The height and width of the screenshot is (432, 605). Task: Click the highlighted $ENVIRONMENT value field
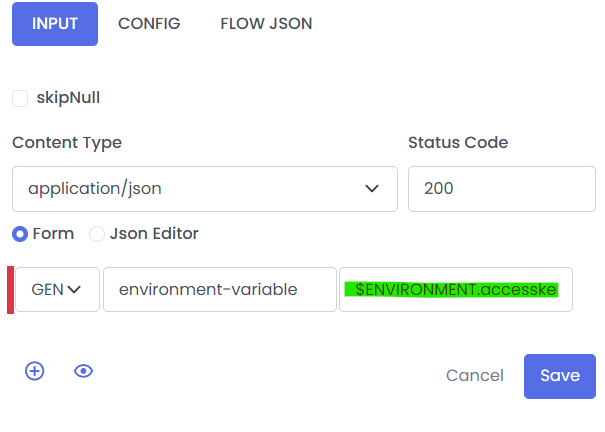point(456,290)
